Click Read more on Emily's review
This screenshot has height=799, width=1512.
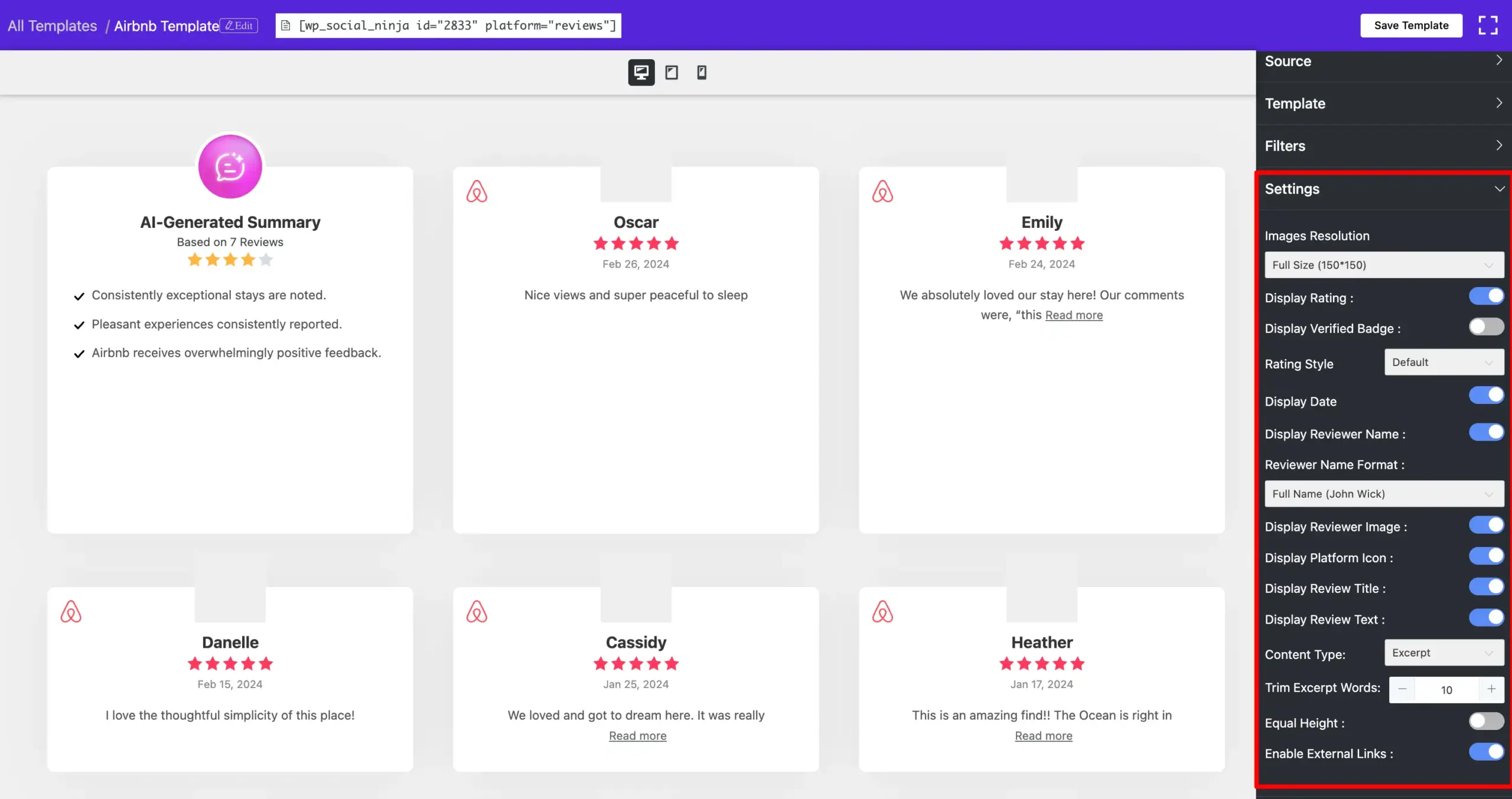[x=1074, y=315]
